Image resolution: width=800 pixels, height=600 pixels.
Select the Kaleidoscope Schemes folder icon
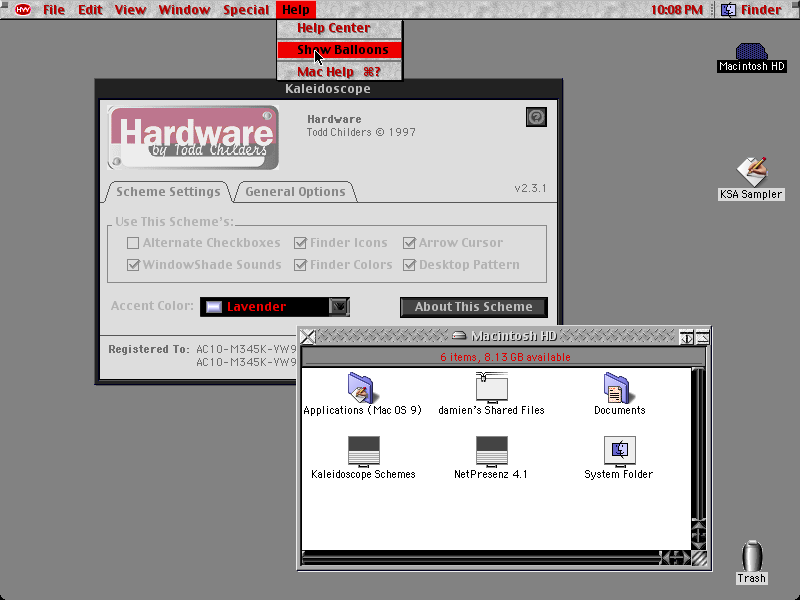pyautogui.click(x=363, y=452)
